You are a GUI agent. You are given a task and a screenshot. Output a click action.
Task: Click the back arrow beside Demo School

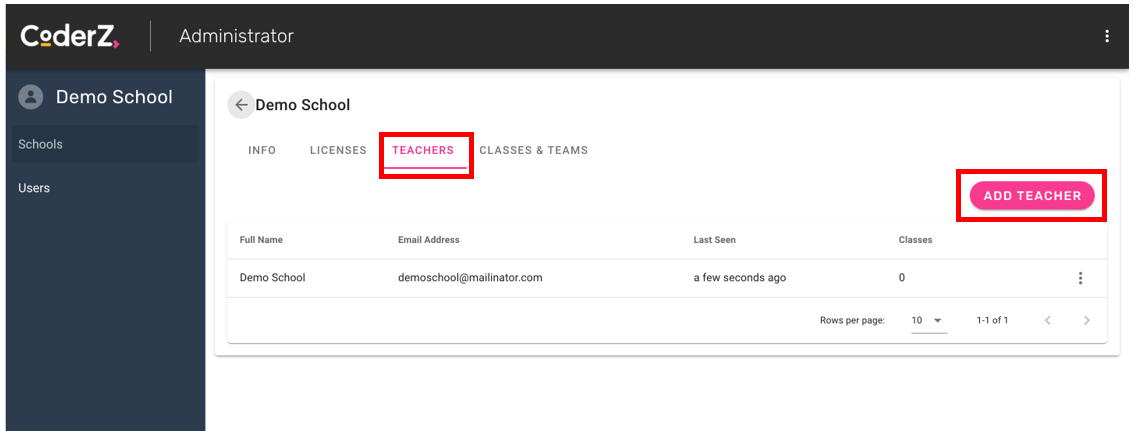coord(241,105)
